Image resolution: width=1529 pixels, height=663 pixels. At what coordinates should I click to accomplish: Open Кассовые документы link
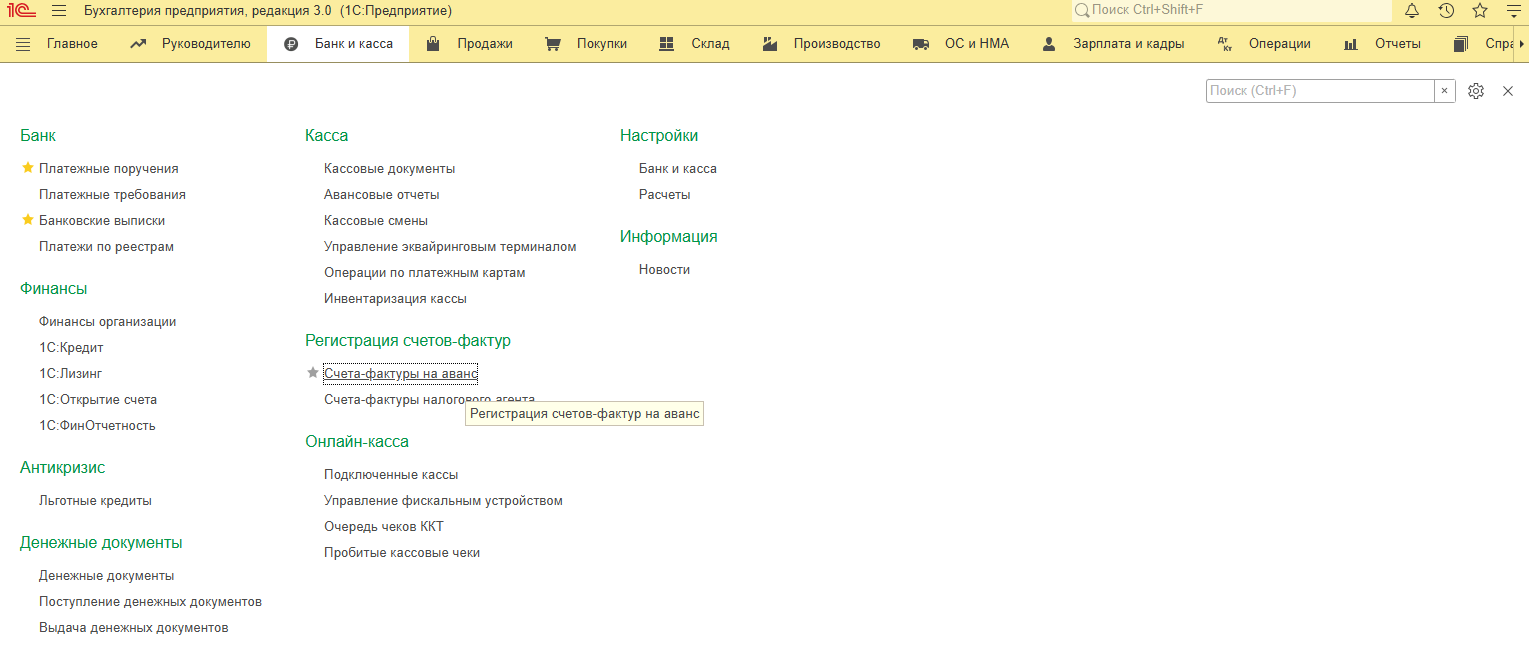tap(389, 169)
